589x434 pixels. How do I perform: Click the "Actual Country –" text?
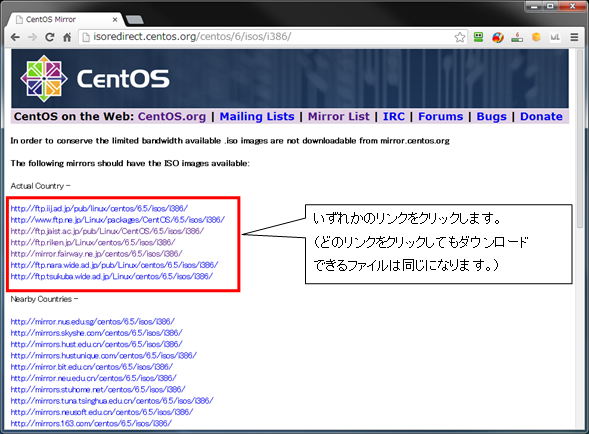pos(41,186)
